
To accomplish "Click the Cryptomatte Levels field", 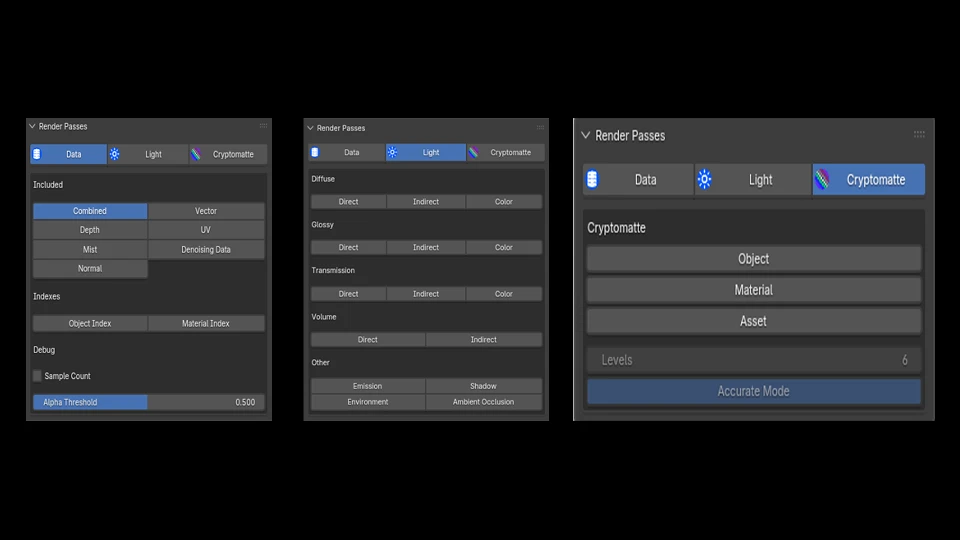I will pos(754,360).
